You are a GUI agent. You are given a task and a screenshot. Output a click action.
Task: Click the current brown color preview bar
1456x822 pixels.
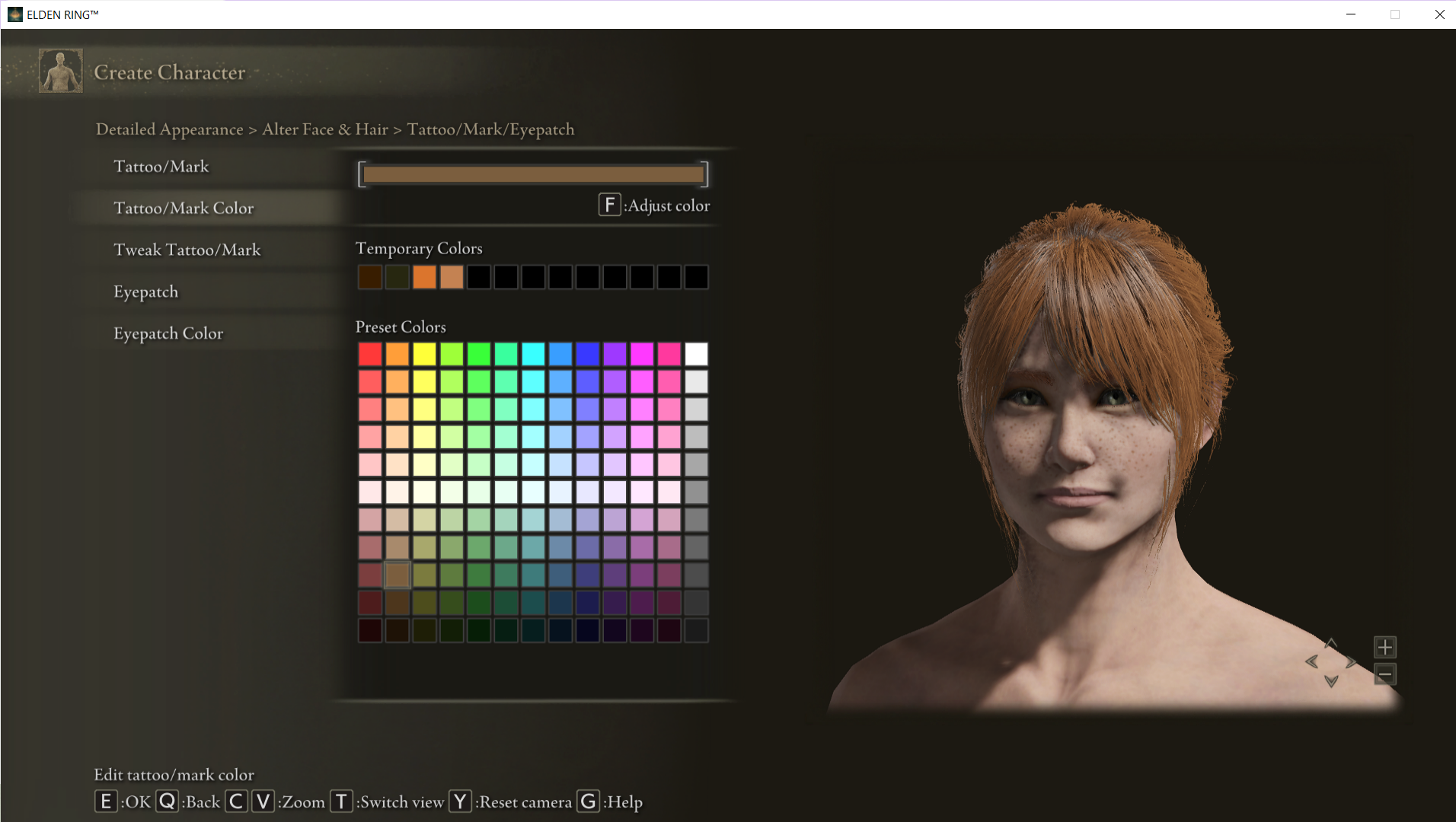(x=533, y=174)
